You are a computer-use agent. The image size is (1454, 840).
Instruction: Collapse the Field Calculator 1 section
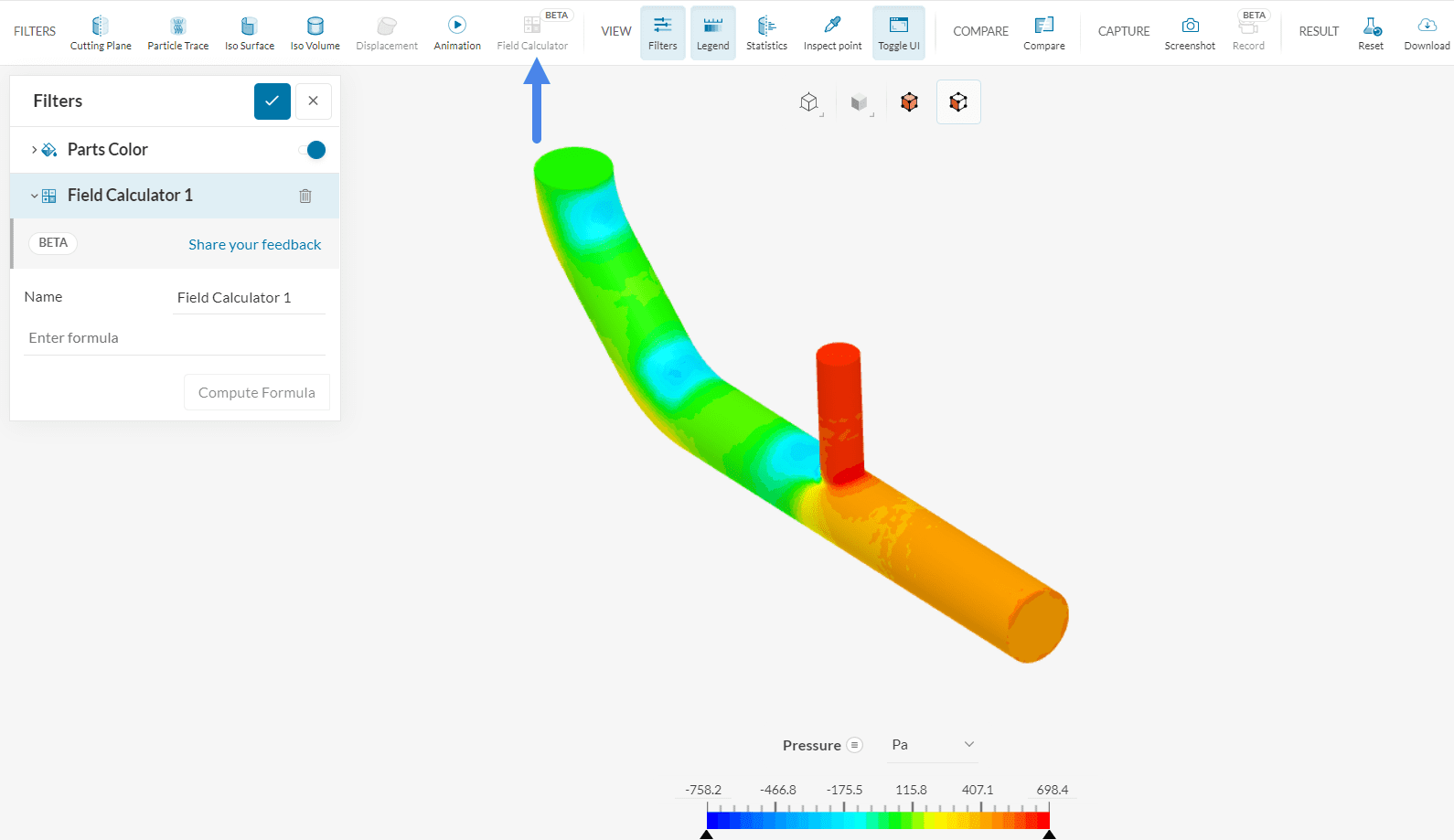[x=35, y=196]
